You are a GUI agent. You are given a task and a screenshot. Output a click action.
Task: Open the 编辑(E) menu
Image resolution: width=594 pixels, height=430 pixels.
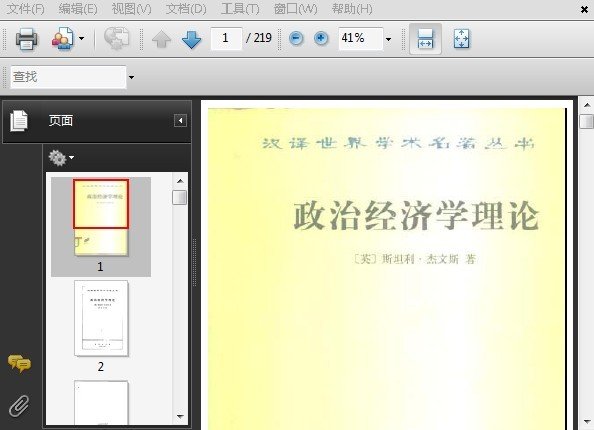(78, 9)
